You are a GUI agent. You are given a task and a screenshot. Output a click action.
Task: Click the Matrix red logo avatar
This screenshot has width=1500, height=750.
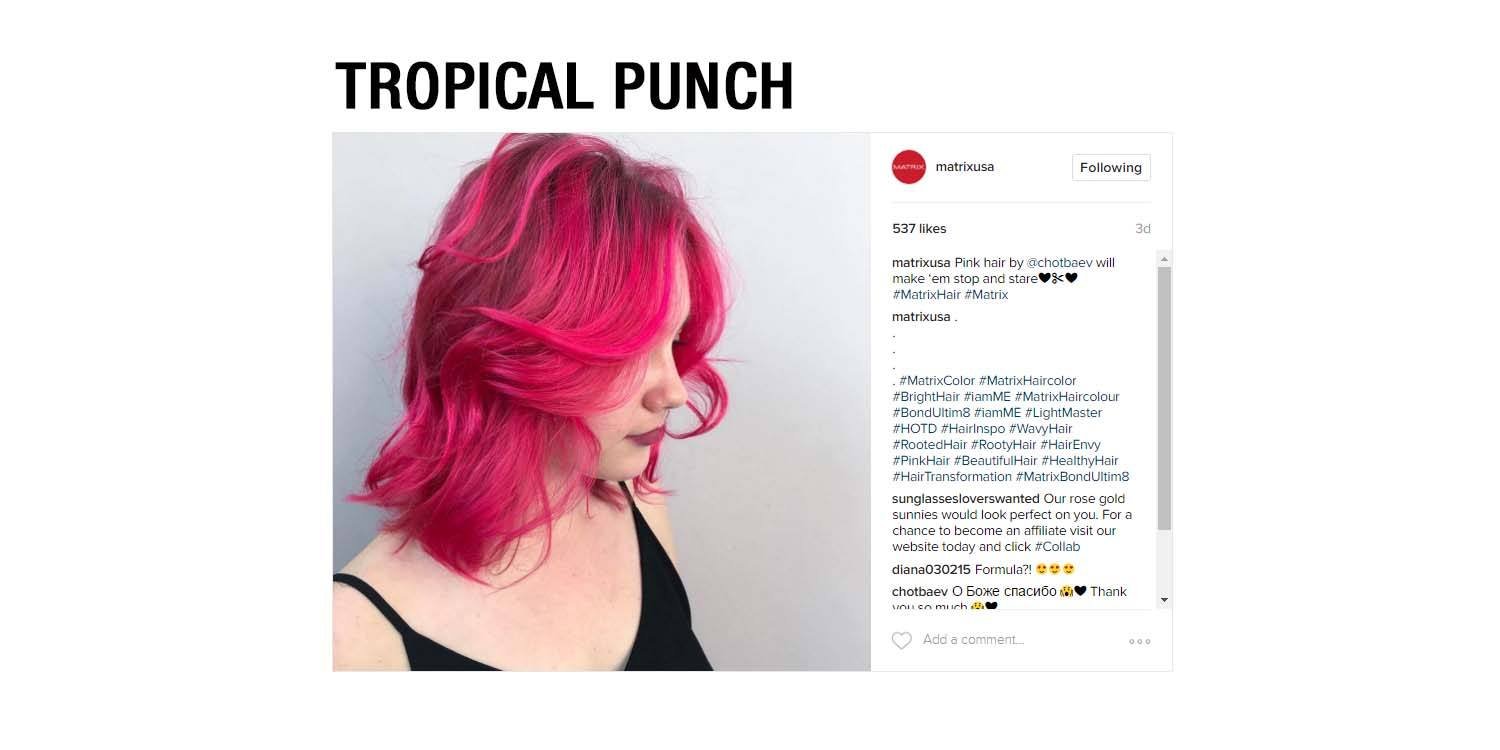(909, 167)
